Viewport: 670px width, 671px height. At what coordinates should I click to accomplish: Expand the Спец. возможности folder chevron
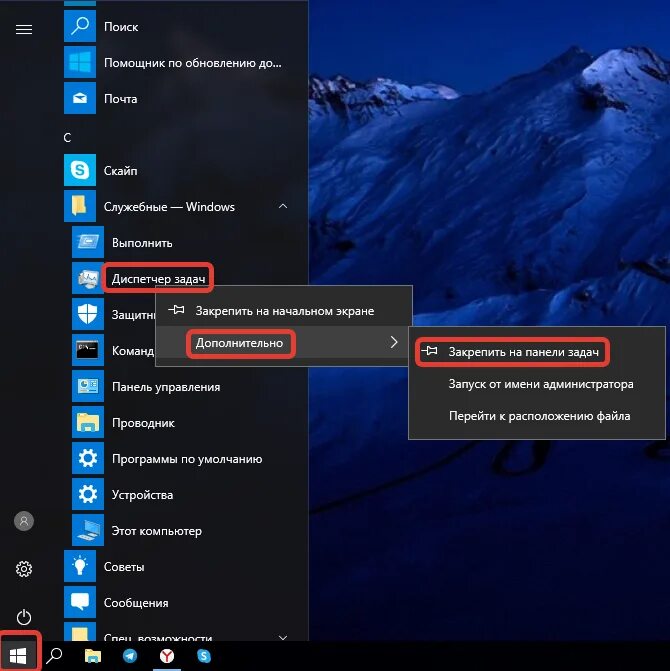[283, 637]
